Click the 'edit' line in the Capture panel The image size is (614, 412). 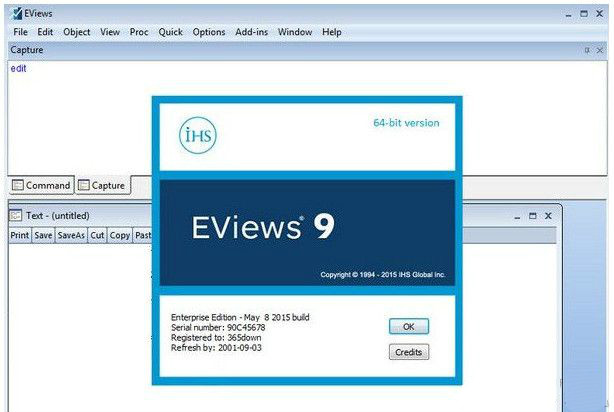(18, 69)
